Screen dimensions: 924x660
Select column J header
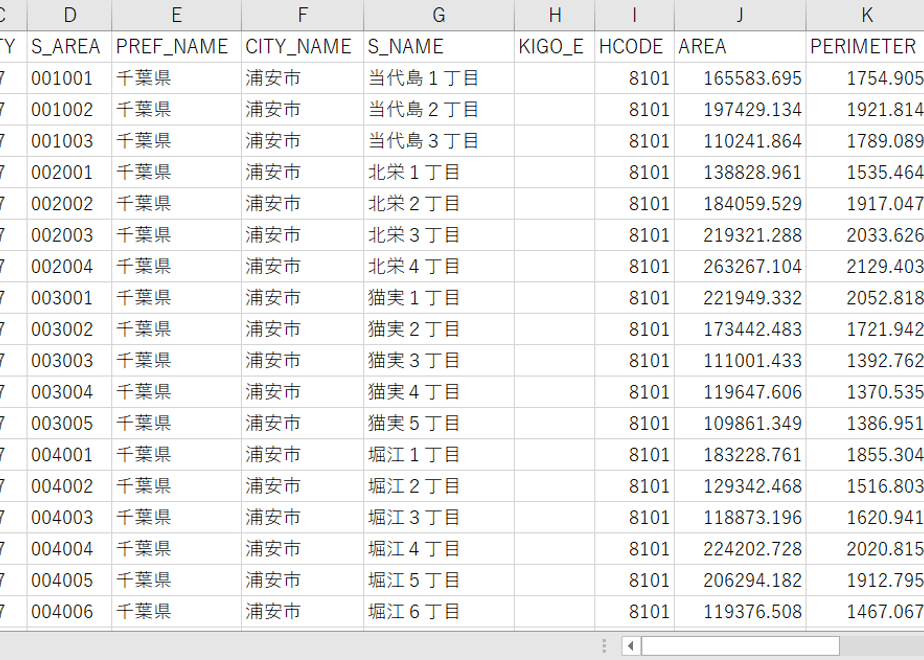click(x=740, y=15)
